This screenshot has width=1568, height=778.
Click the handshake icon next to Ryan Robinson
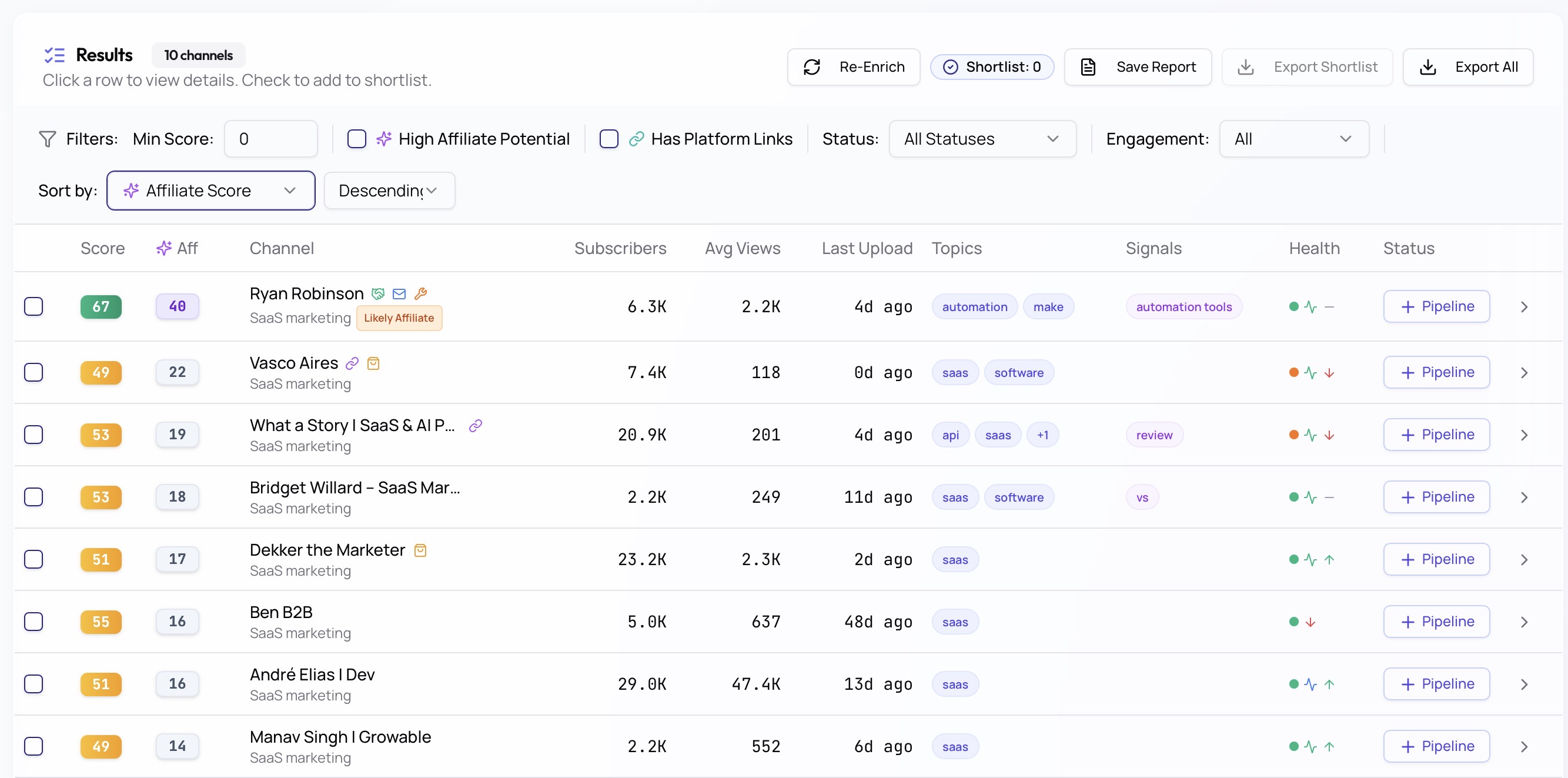378,294
